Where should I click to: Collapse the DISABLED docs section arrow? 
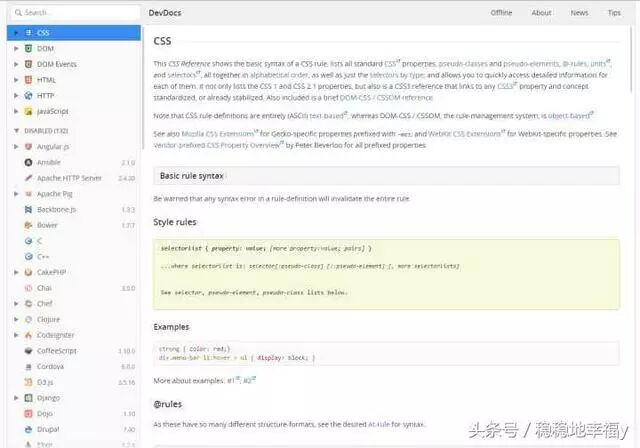(16, 131)
